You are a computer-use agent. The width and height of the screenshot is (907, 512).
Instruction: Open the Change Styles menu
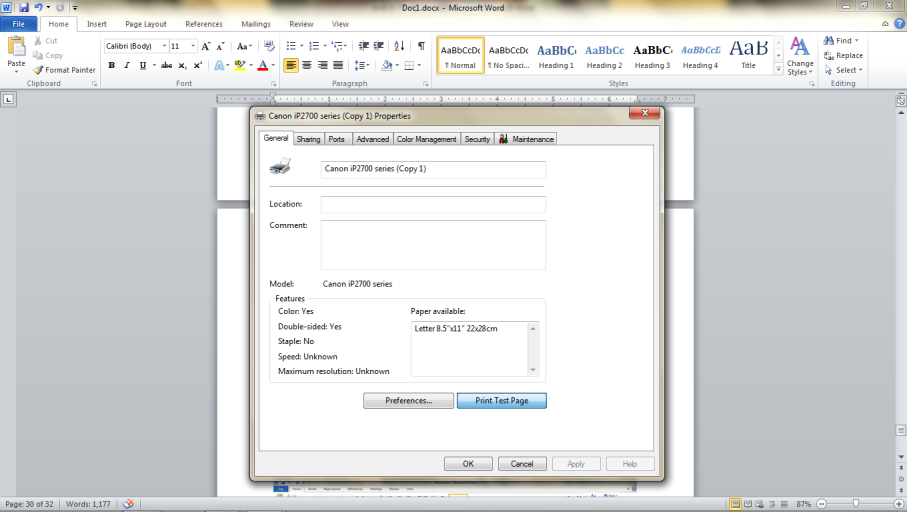click(x=800, y=56)
